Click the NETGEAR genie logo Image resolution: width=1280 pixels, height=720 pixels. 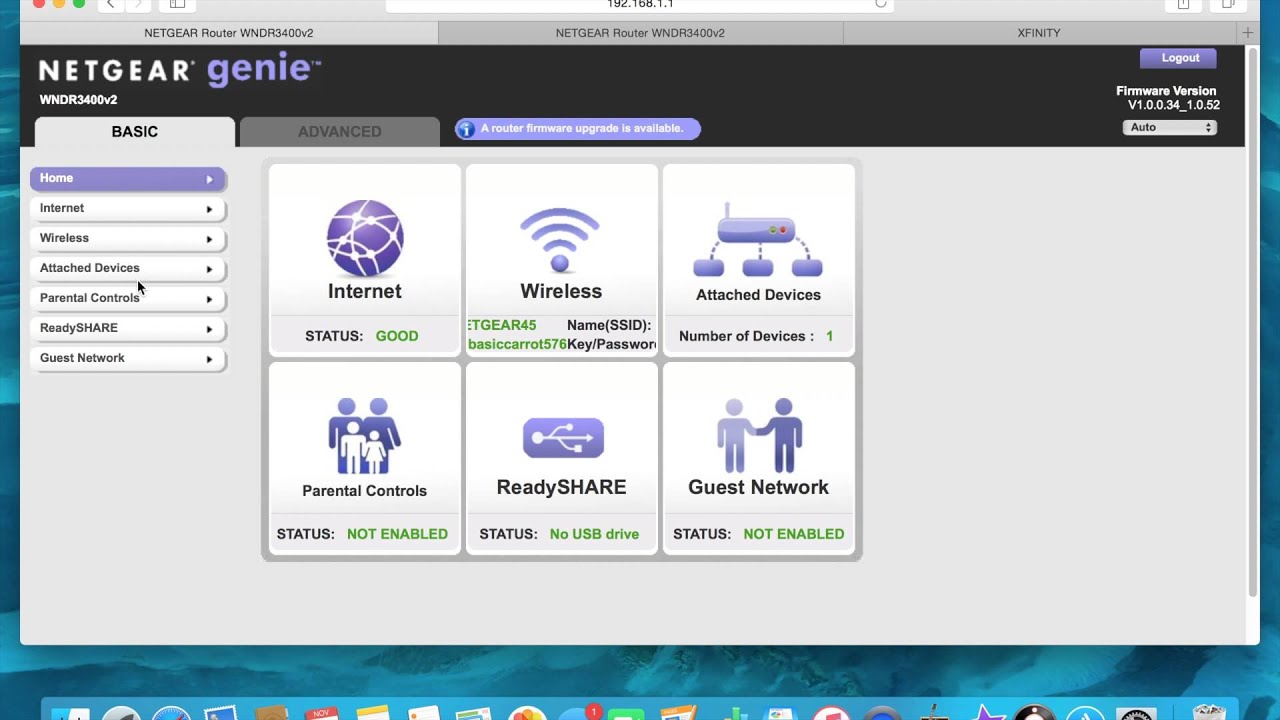(x=180, y=70)
